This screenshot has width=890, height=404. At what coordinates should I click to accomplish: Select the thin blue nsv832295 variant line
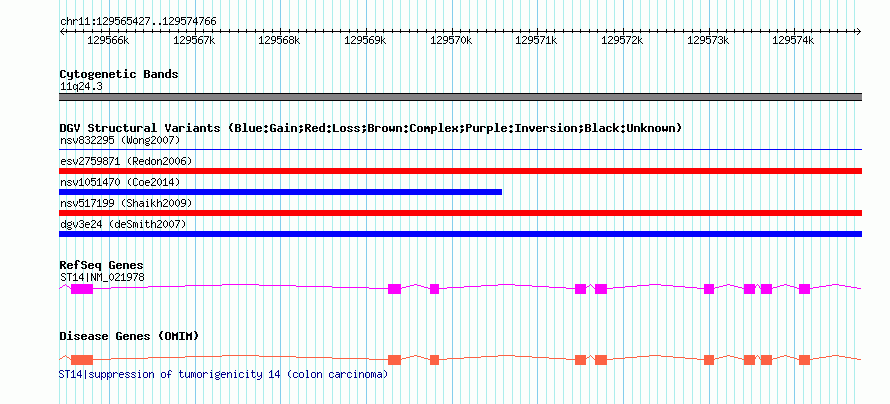(x=460, y=150)
